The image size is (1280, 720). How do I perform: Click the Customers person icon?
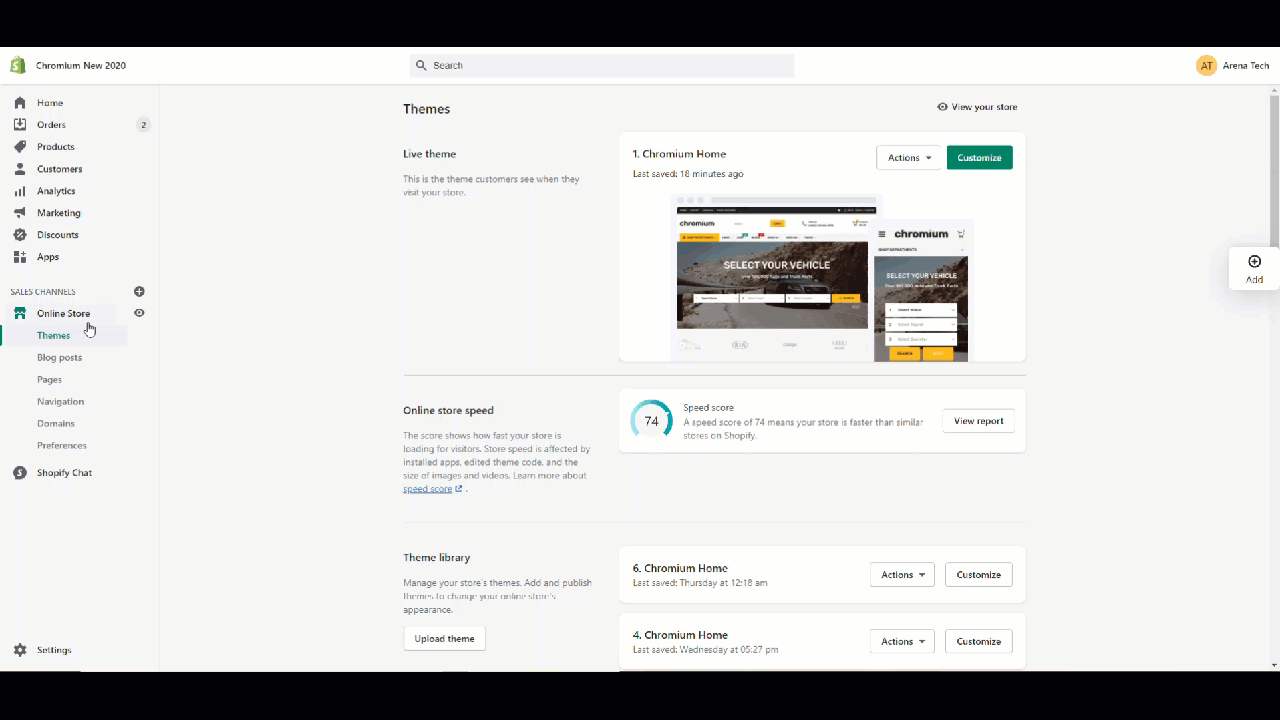(x=20, y=169)
